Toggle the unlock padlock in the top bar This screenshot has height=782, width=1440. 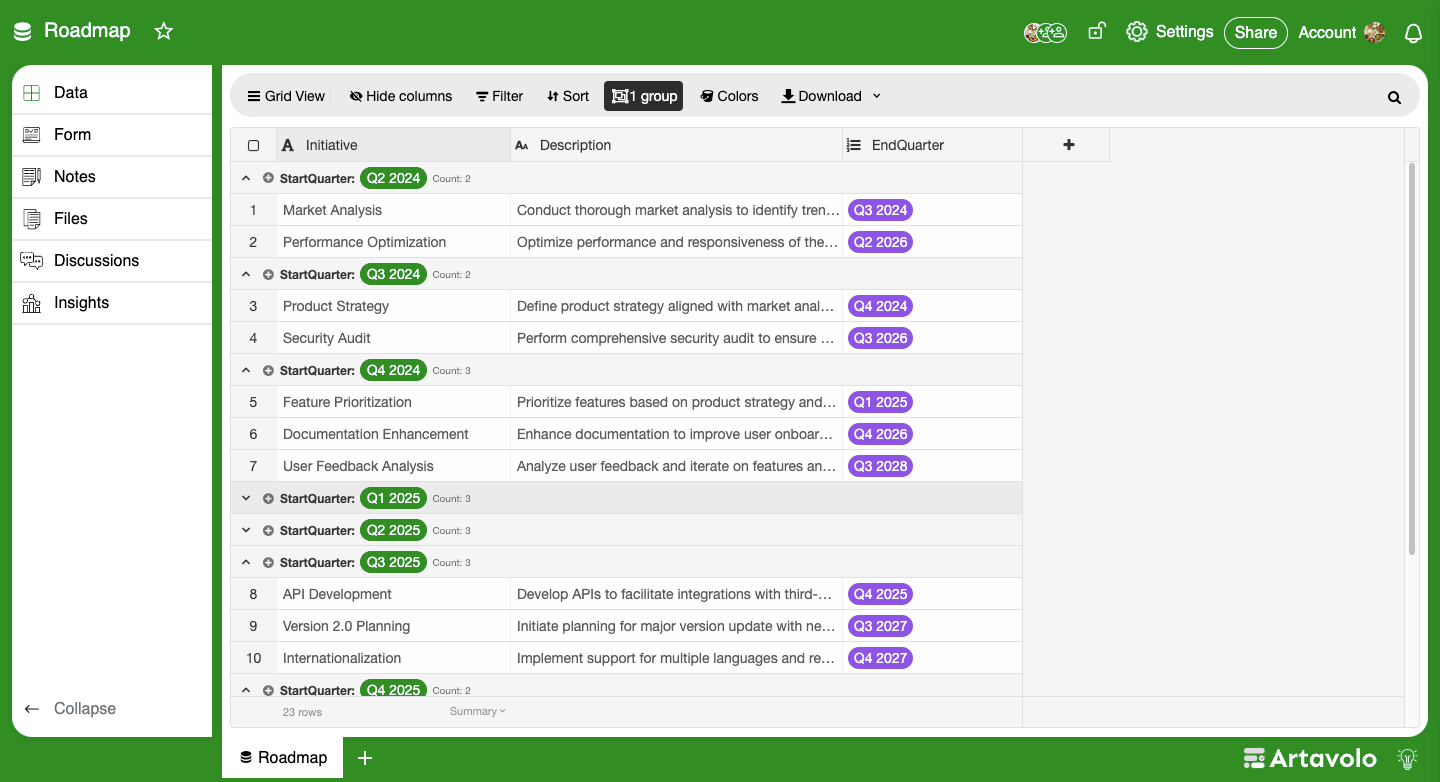1096,31
